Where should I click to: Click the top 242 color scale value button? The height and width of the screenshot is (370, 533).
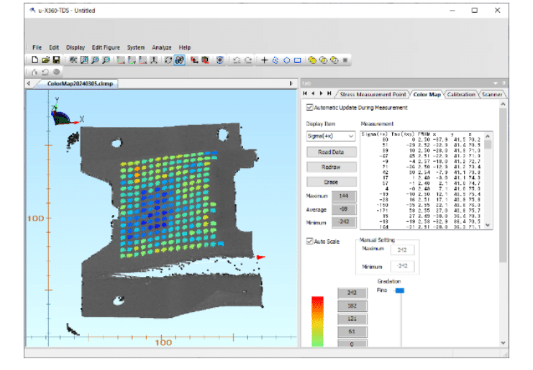point(352,292)
